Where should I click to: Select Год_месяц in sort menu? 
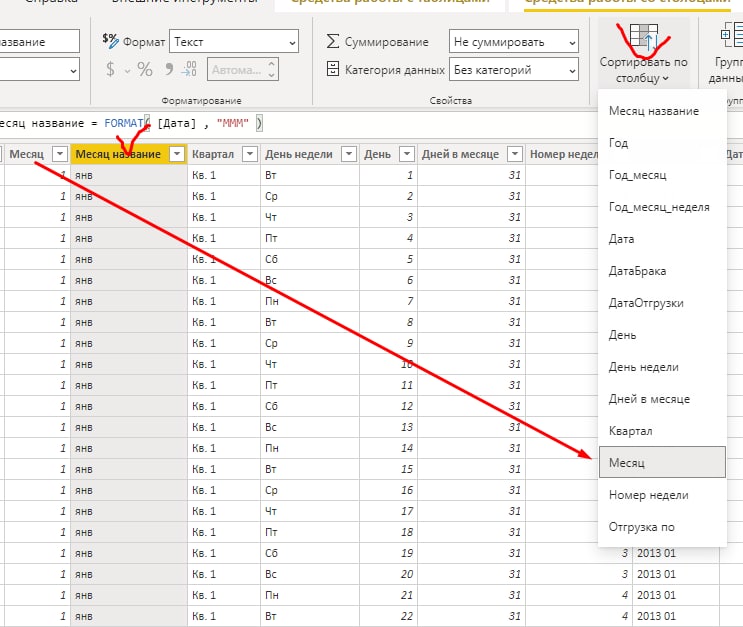(x=662, y=175)
